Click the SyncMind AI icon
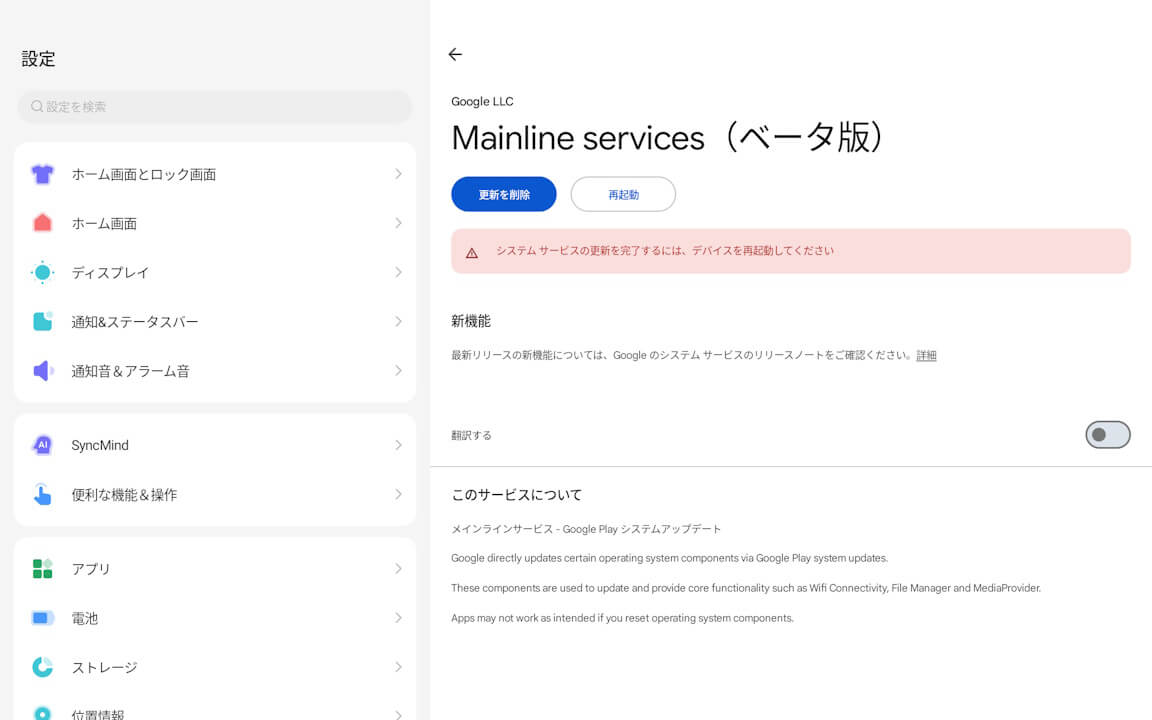Screen dimensions: 1152x720 point(43,445)
